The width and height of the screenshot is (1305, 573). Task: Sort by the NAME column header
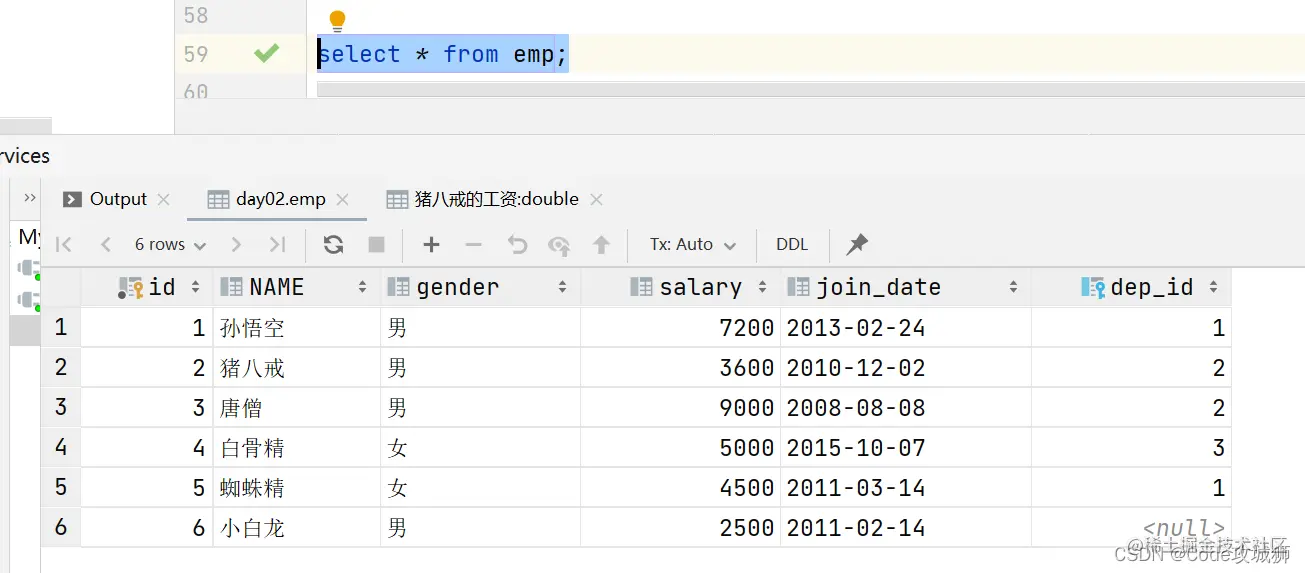tap(297, 287)
